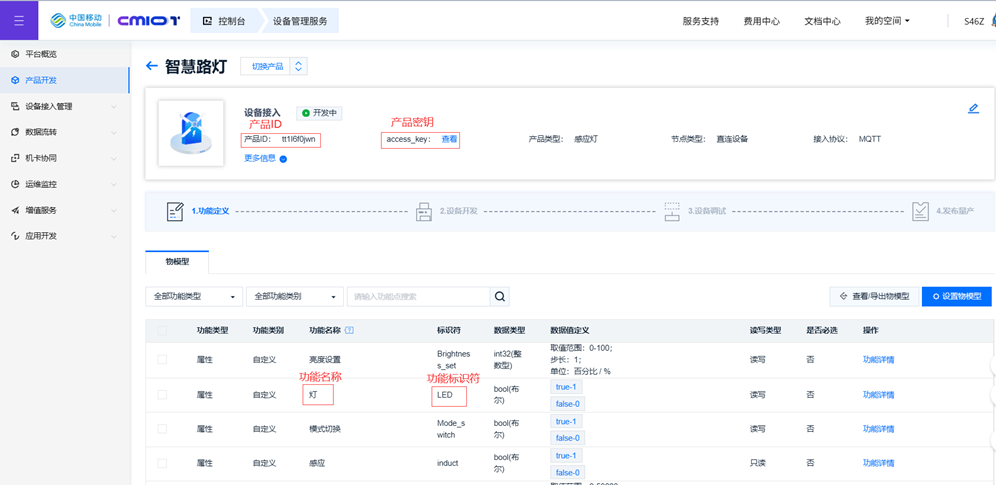Click 查看 link next to access_key
Viewport: 996px width, 485px height.
tap(450, 140)
